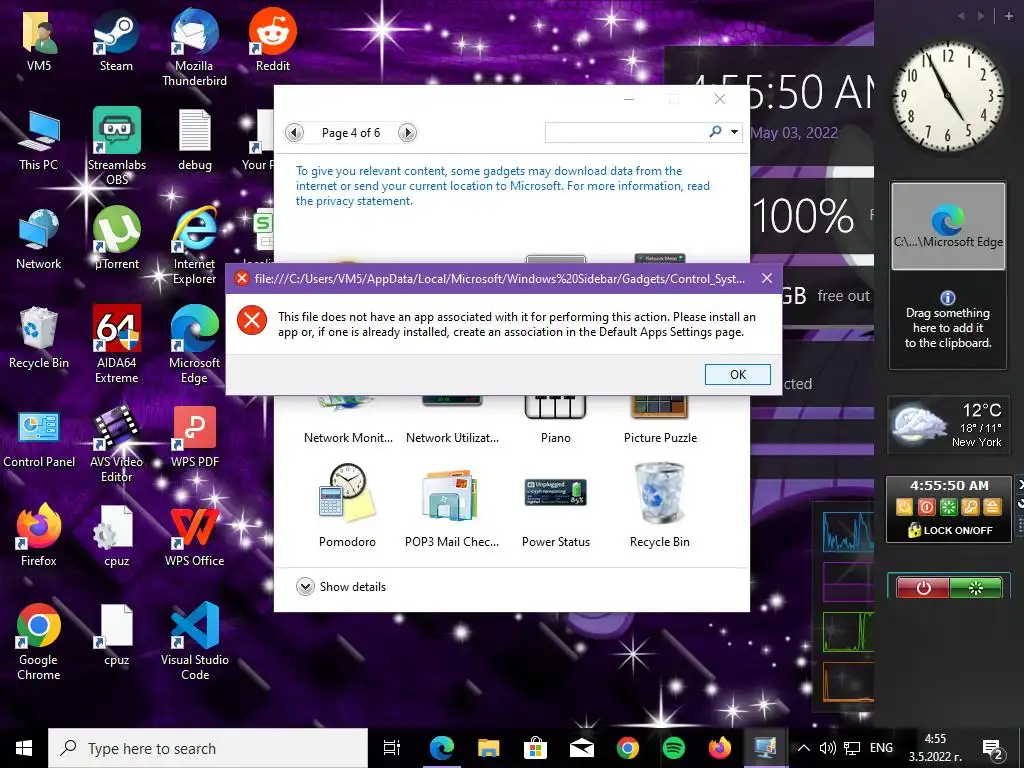This screenshot has width=1024, height=768.
Task: Select the WPS Office desktop icon
Action: pos(195,536)
